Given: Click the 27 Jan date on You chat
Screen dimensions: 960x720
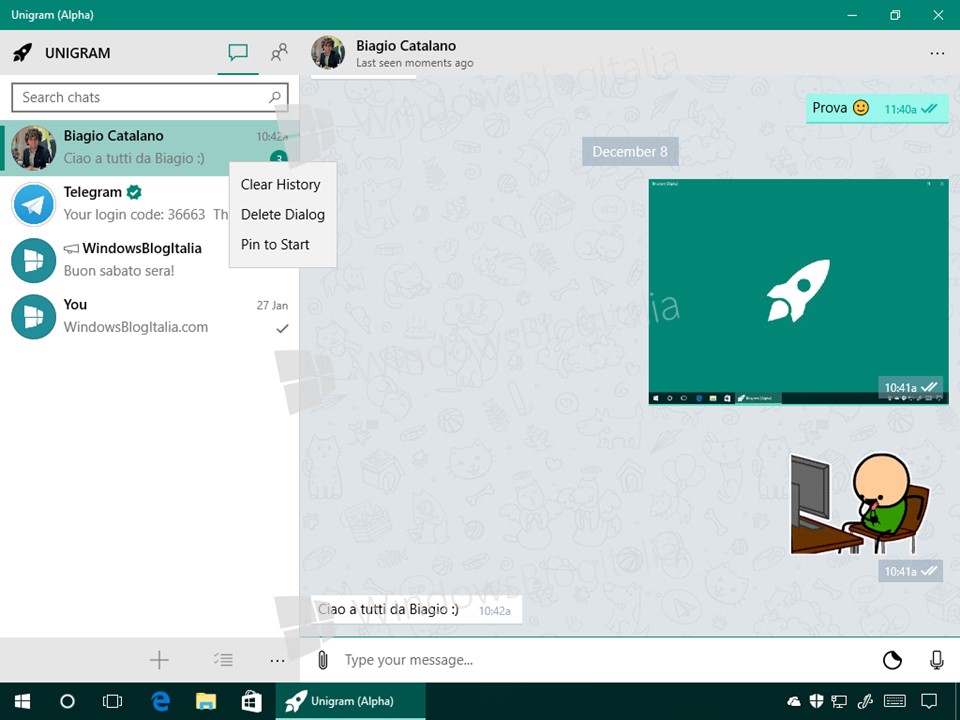Looking at the screenshot, I should [272, 305].
